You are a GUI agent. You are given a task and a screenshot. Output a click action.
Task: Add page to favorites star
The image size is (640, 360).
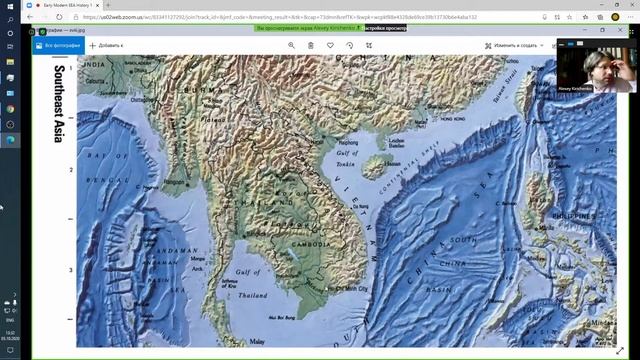[569, 17]
